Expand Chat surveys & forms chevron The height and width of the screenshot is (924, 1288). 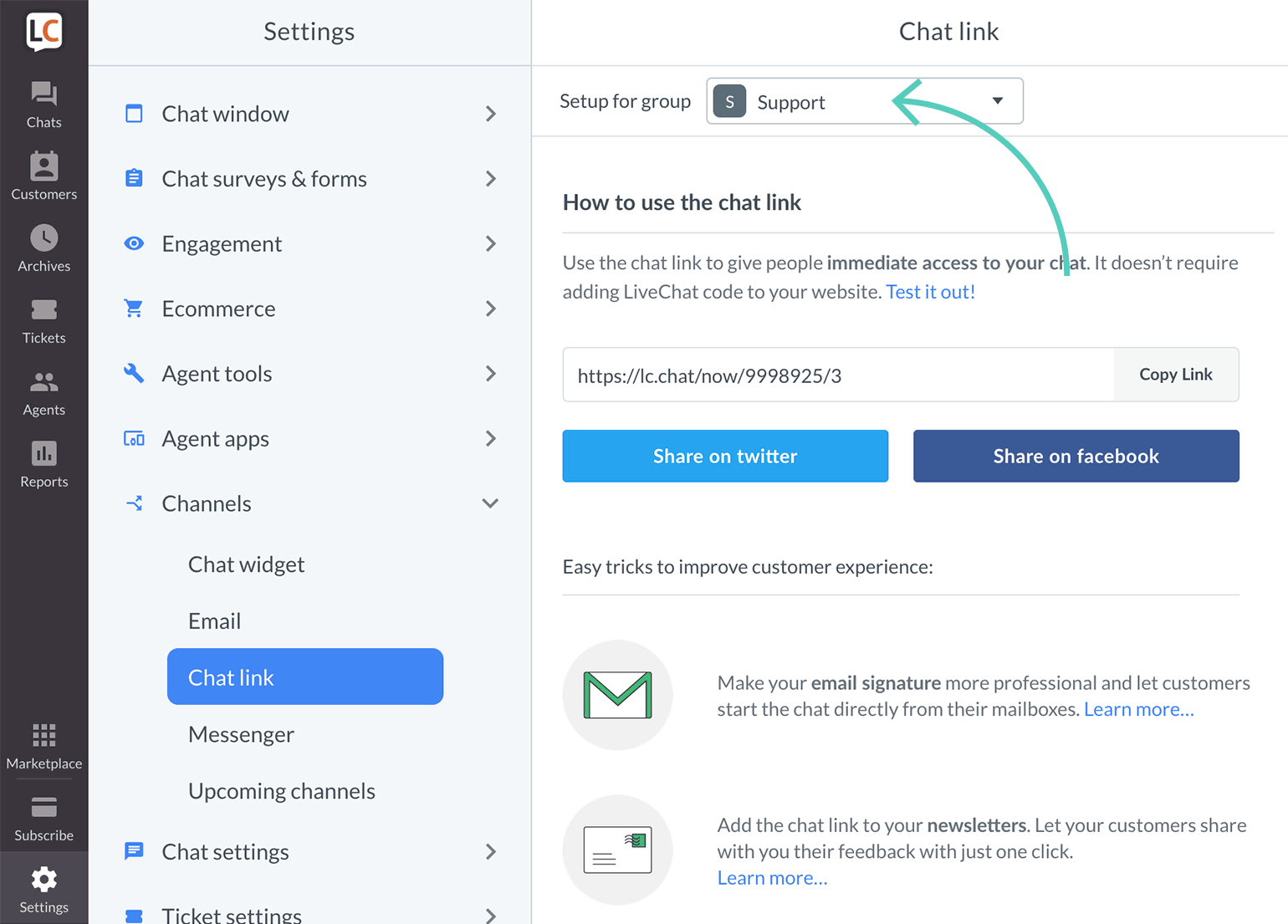coord(491,178)
